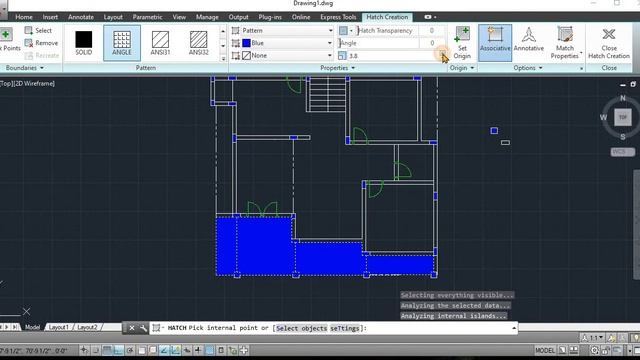
Task: Click the command line customize wrench
Action: [143, 328]
